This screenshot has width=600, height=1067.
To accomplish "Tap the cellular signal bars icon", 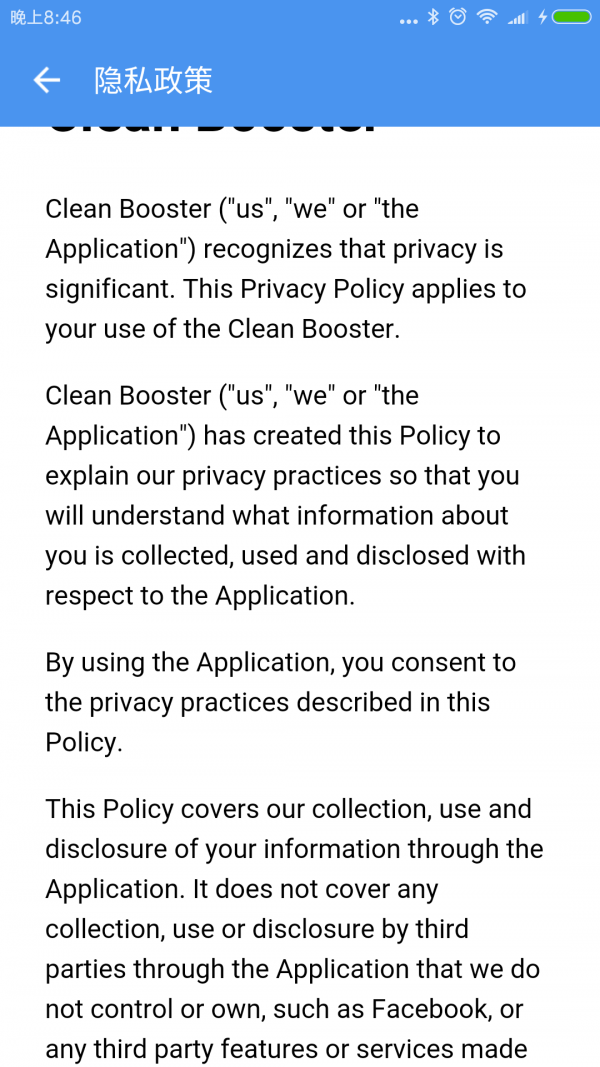I will 518,18.
